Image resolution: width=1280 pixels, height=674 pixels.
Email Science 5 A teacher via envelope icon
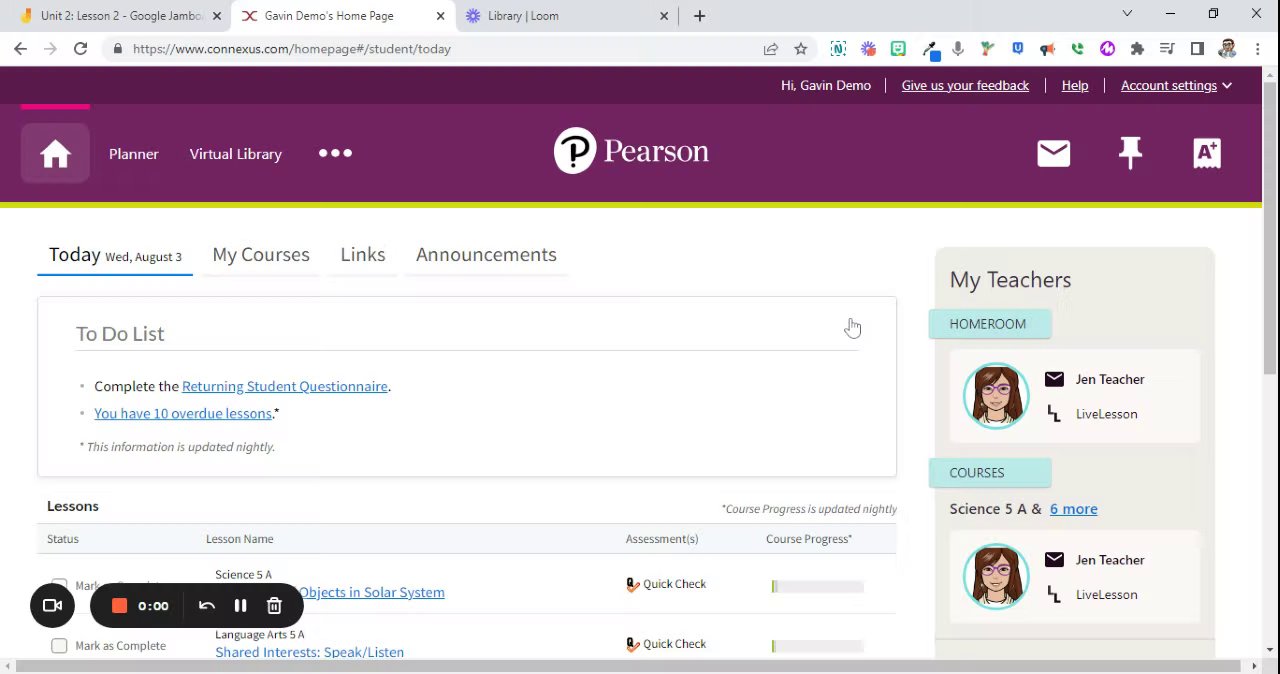(x=1054, y=560)
